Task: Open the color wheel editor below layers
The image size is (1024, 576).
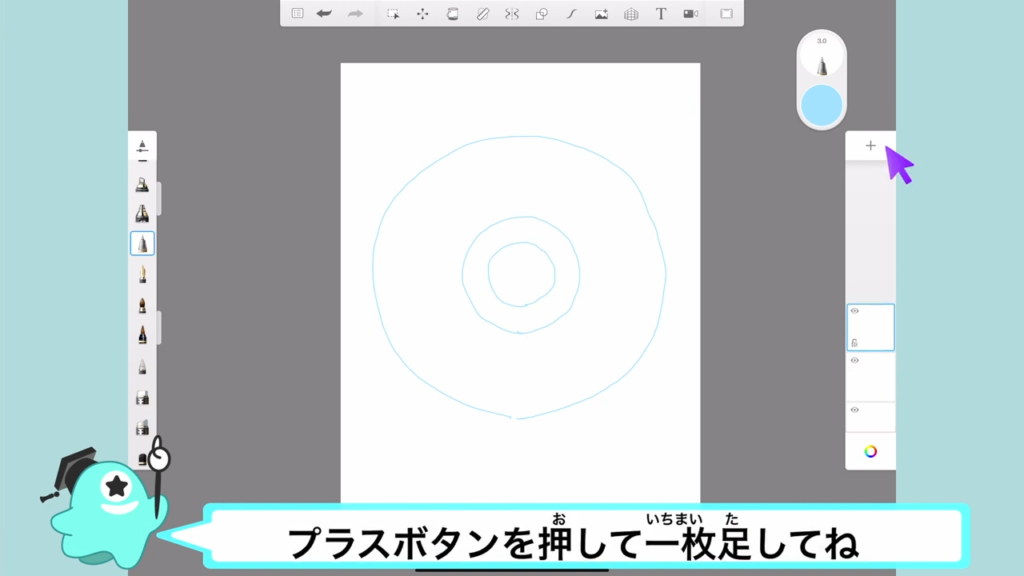Action: (871, 451)
